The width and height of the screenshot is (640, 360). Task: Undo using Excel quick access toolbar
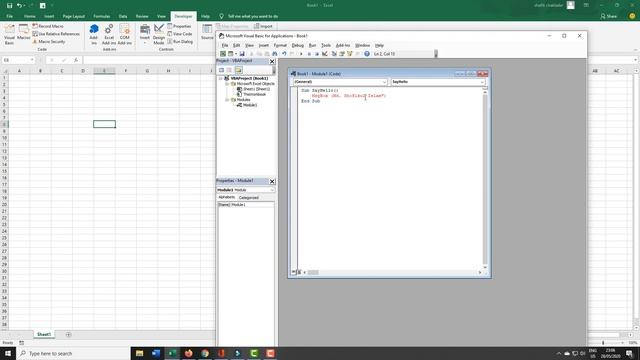[19, 5]
